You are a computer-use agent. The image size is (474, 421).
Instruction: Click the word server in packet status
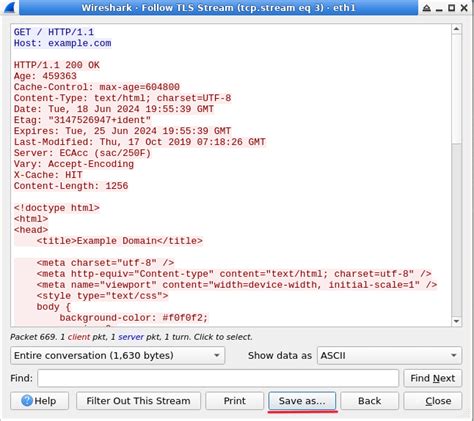(131, 337)
